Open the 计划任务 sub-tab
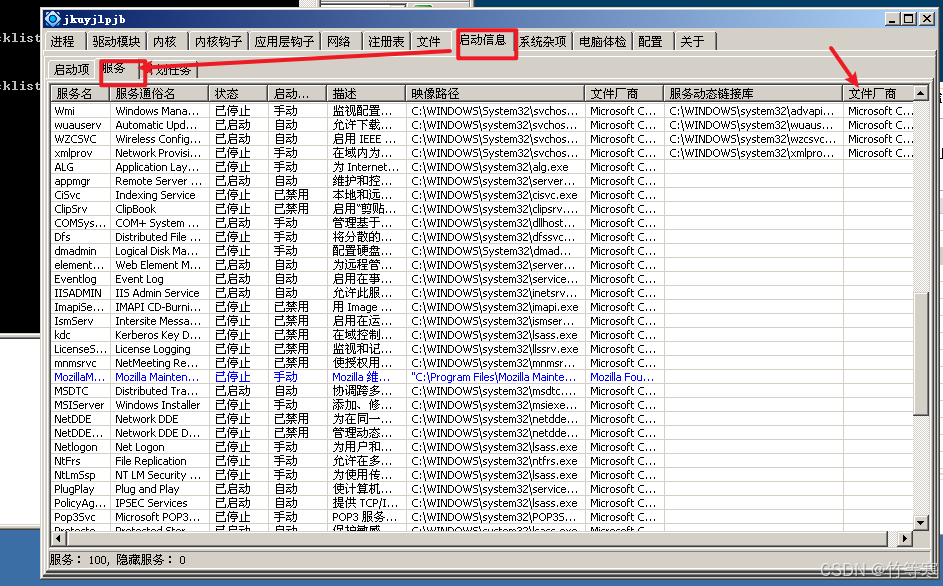The height and width of the screenshot is (586, 943). coord(174,70)
